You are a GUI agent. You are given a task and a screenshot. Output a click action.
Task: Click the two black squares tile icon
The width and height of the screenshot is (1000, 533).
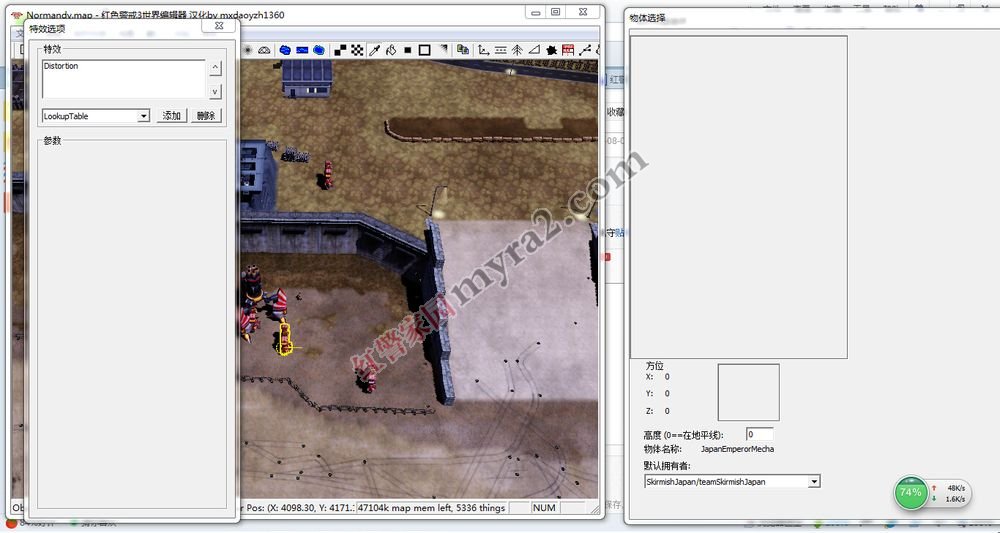tap(341, 50)
